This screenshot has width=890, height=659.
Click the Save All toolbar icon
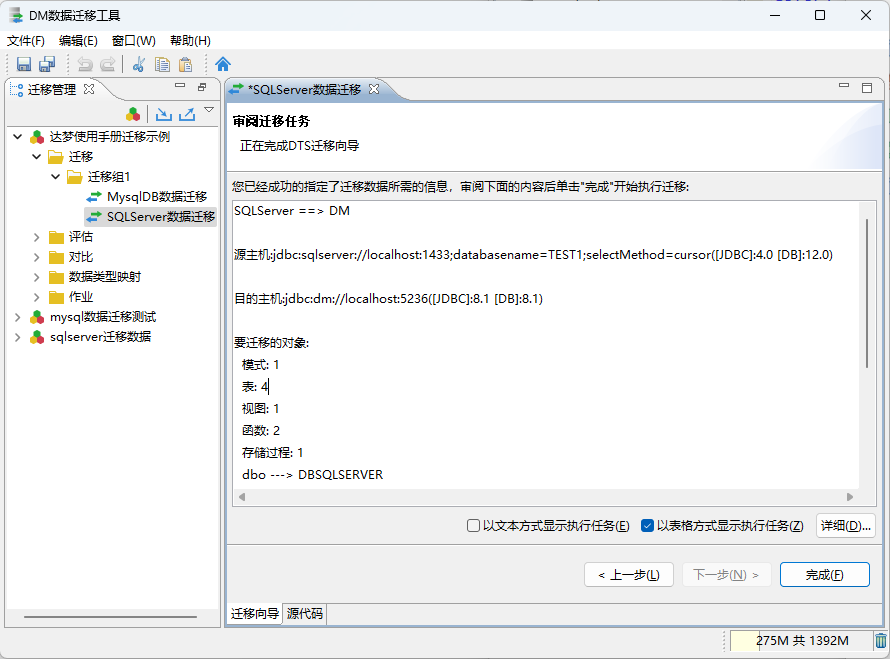click(x=47, y=64)
